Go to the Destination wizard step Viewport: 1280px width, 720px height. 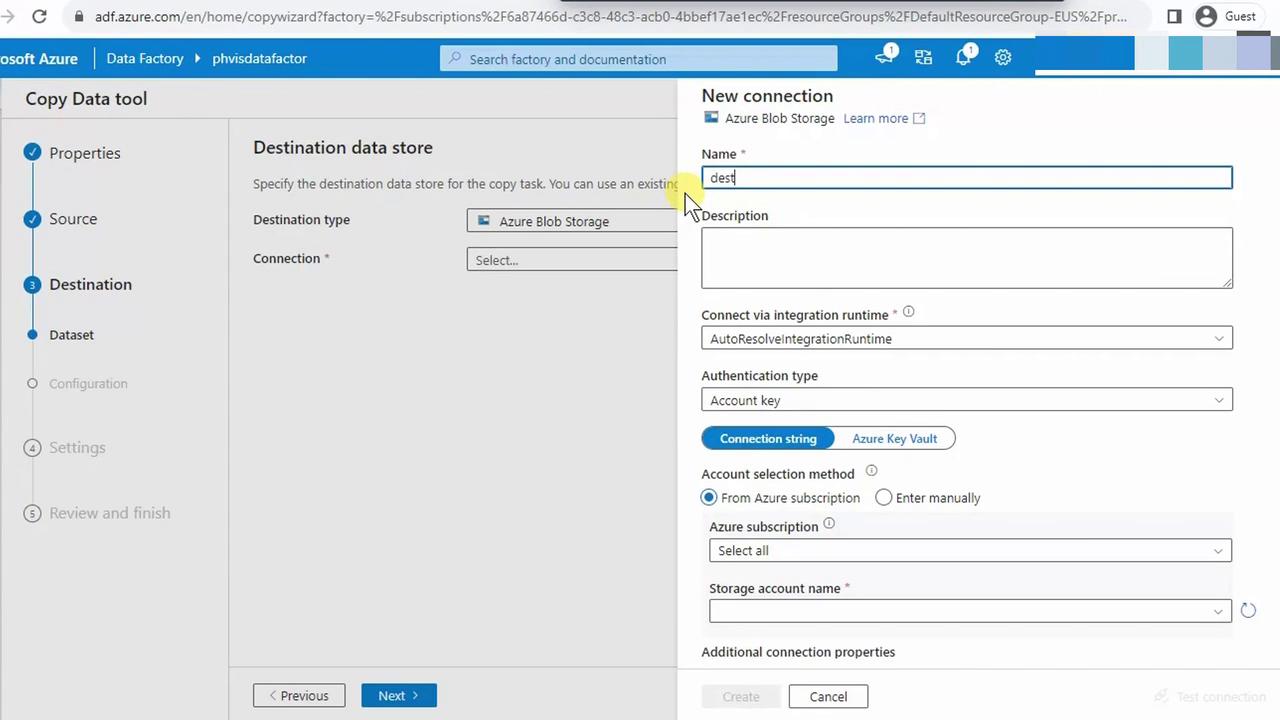90,284
